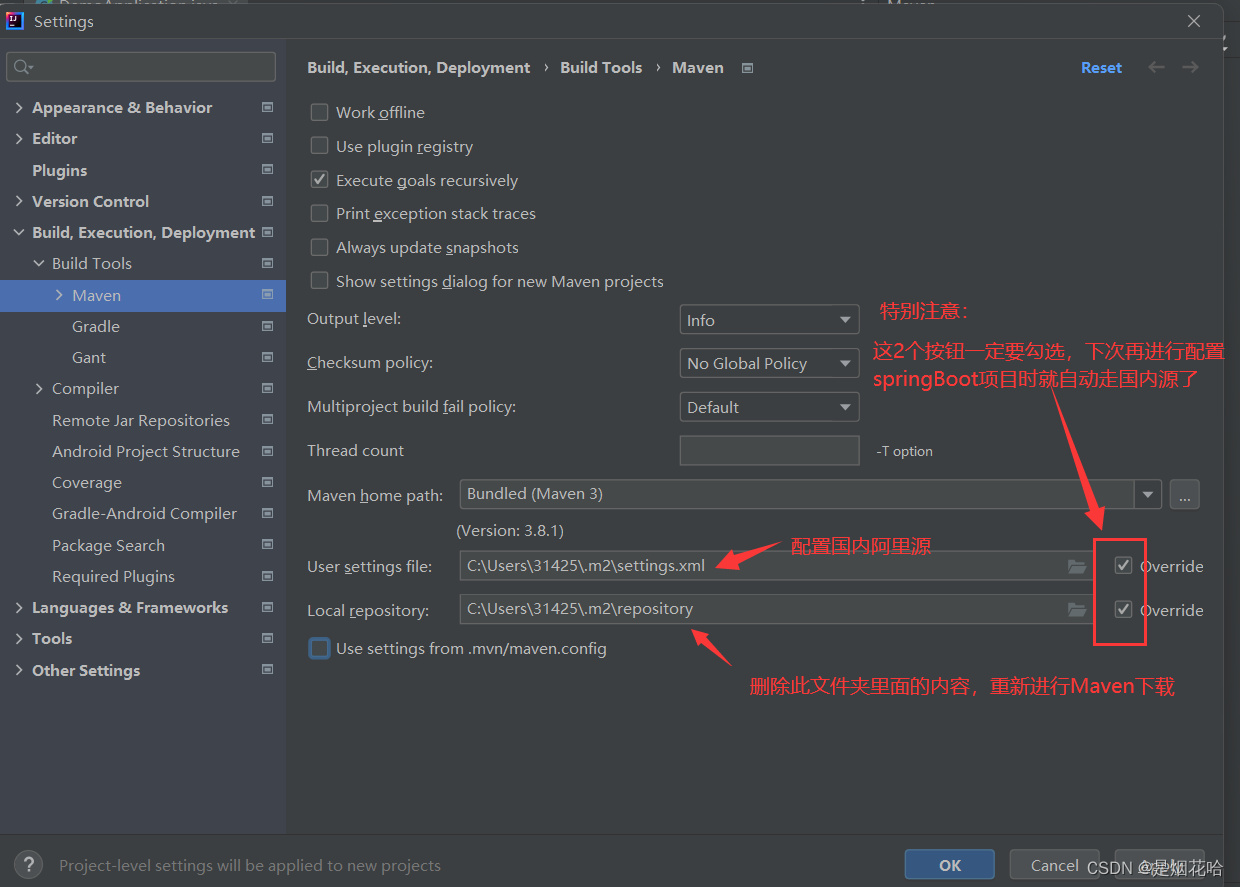The height and width of the screenshot is (887, 1240).
Task: Collapse the Build, Execution, Deployment section
Action: (19, 232)
